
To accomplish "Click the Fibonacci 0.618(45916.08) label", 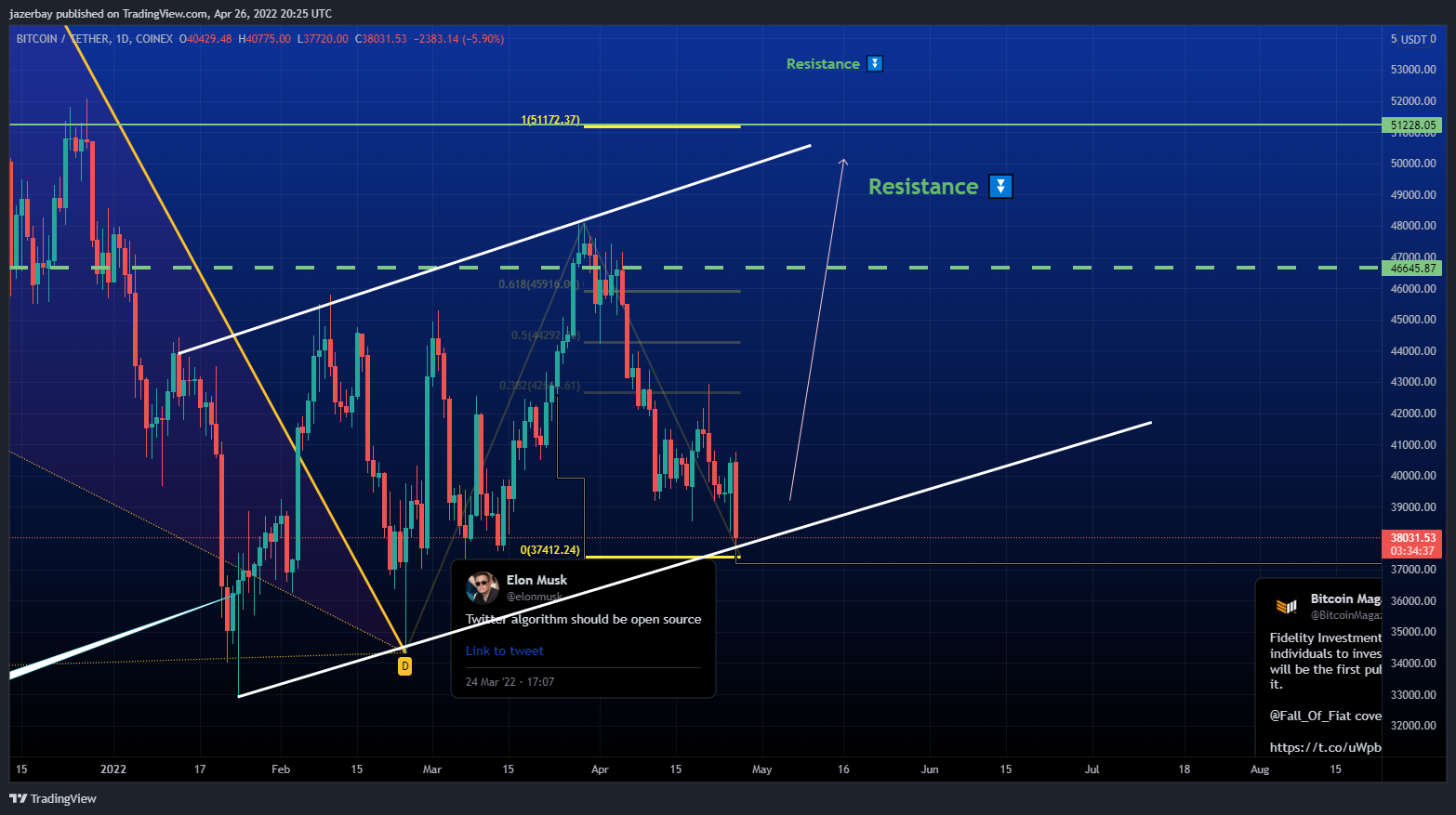I will [x=538, y=284].
